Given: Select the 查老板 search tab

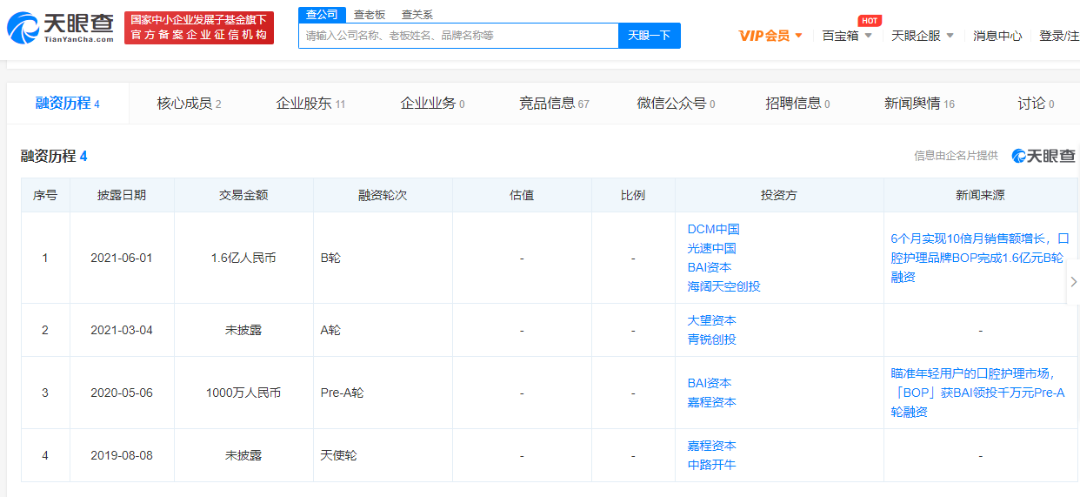Looking at the screenshot, I should click(x=370, y=14).
